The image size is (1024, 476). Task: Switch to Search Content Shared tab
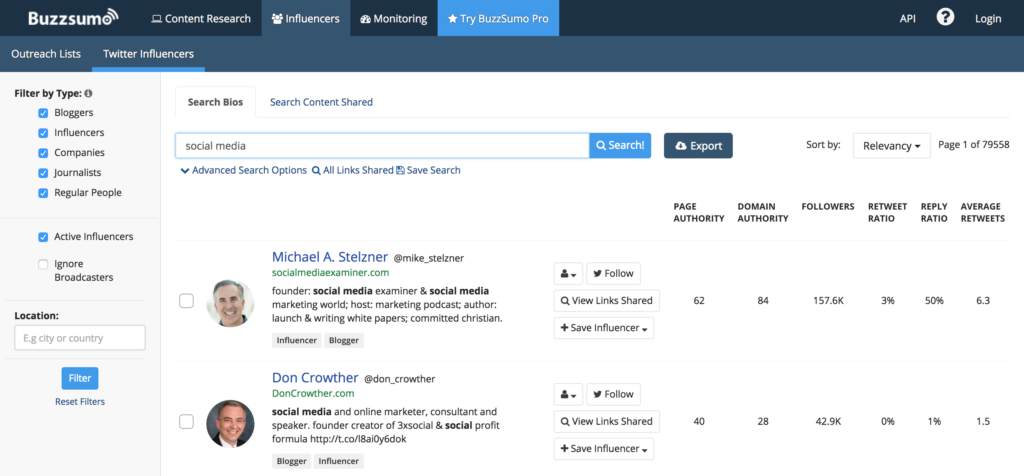coord(321,103)
